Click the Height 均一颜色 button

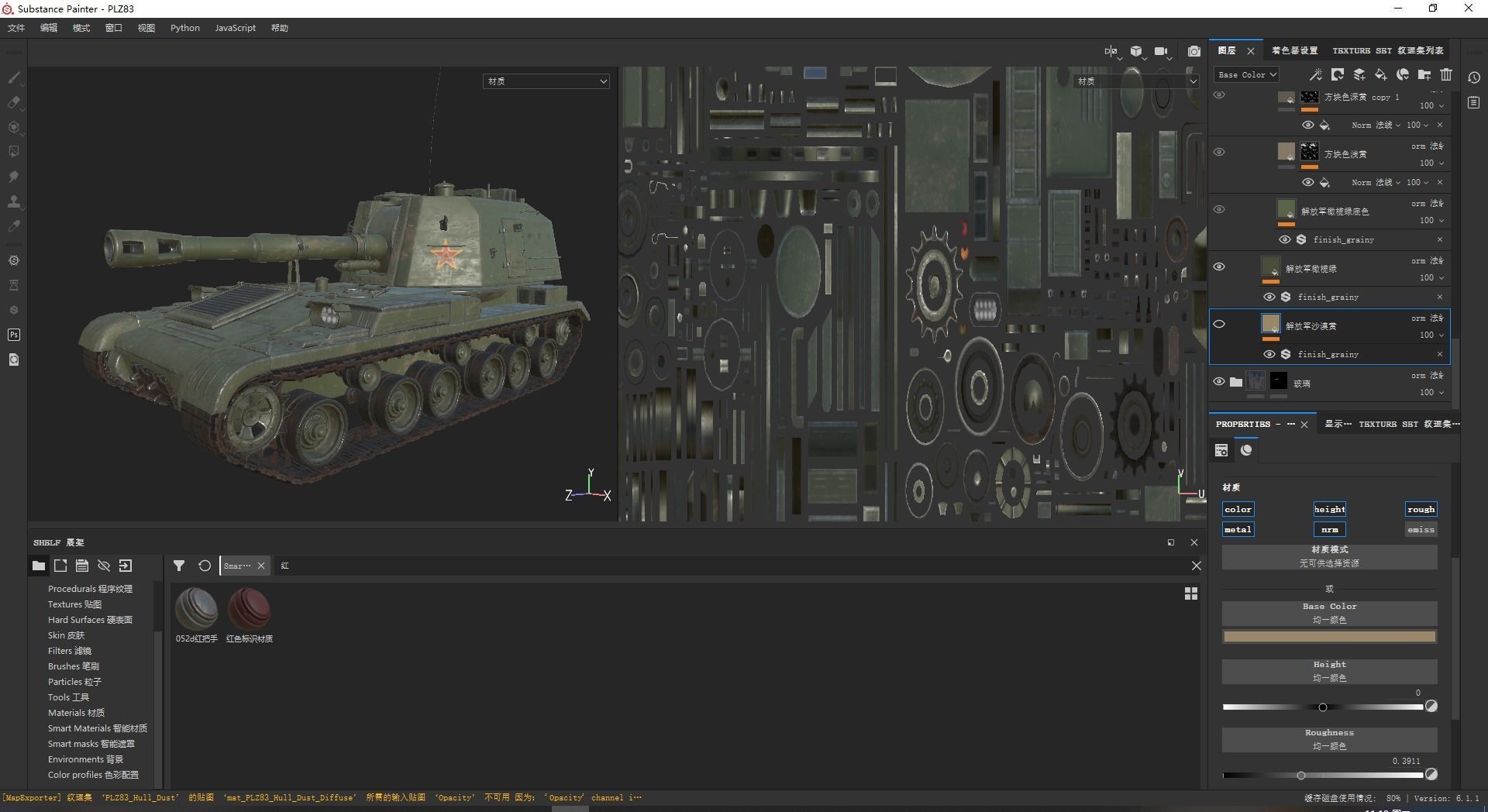pos(1329,671)
